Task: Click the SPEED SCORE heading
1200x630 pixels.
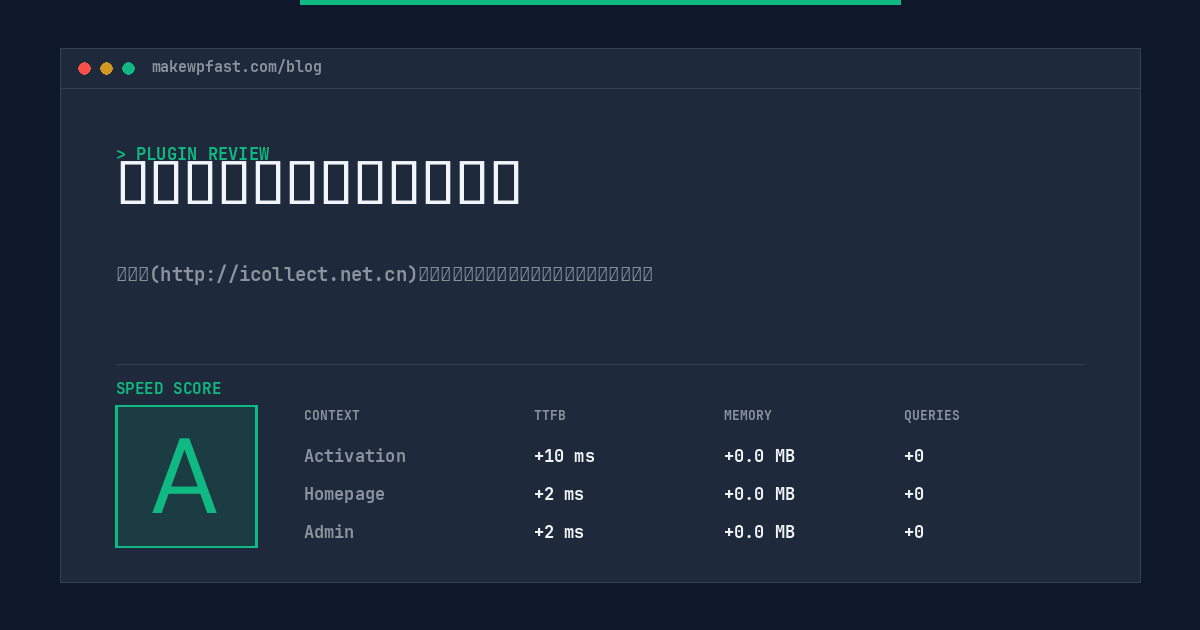Action: [169, 389]
